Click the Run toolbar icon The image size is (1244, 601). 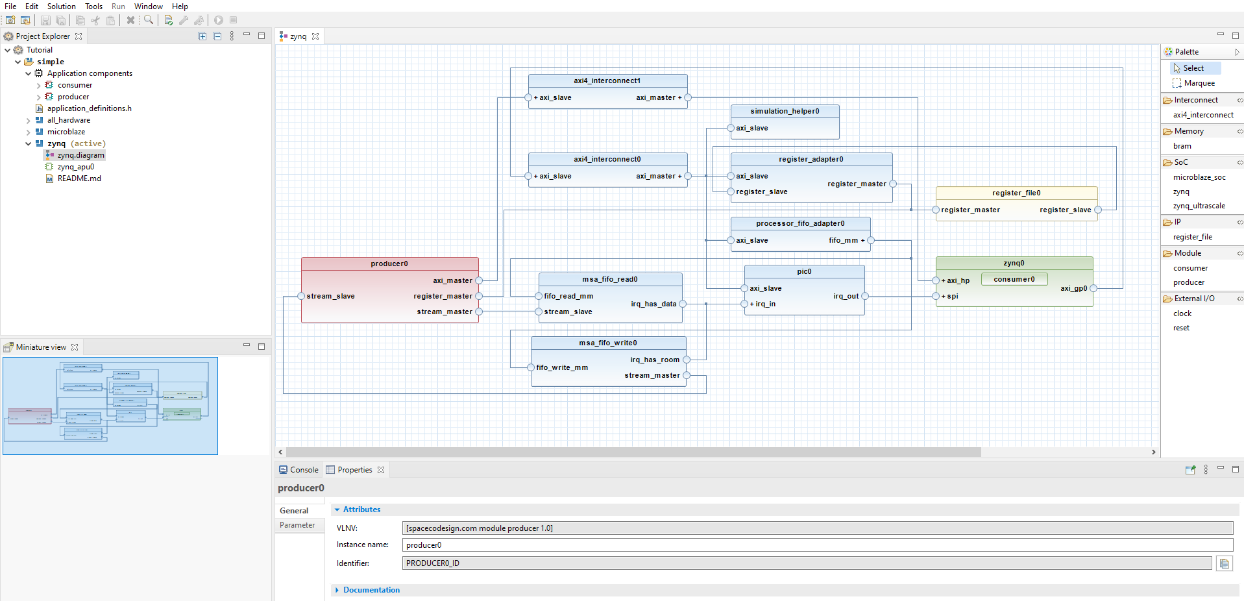point(218,18)
